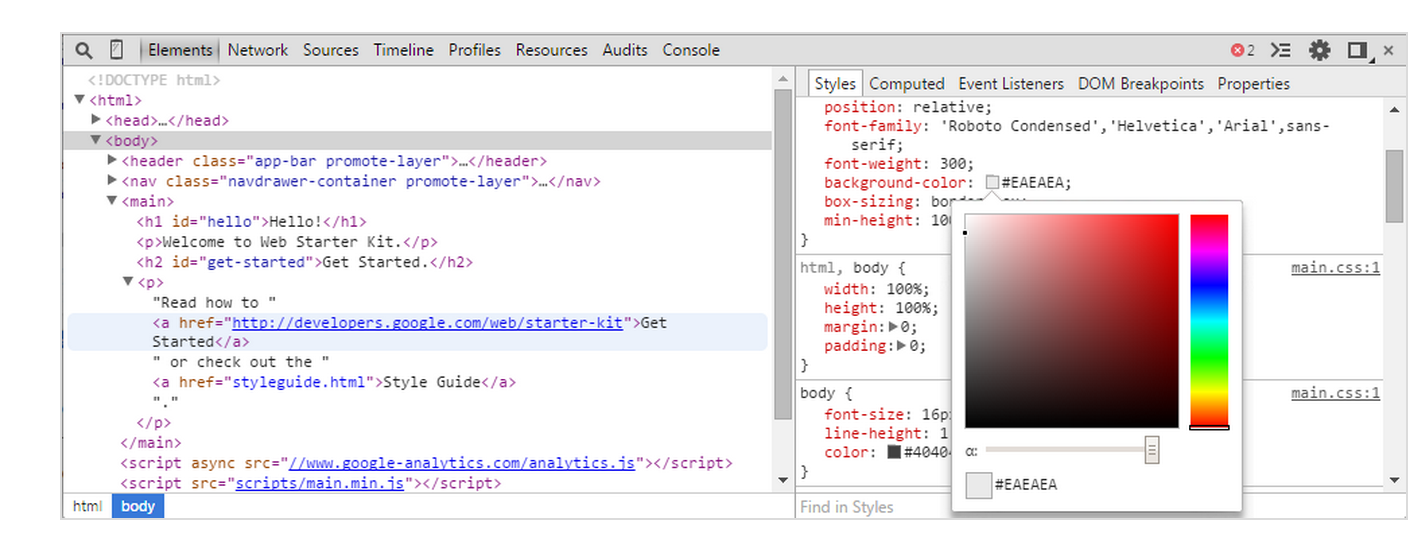The image size is (1408, 554).
Task: Collapse the main node triangle
Action: tap(112, 201)
